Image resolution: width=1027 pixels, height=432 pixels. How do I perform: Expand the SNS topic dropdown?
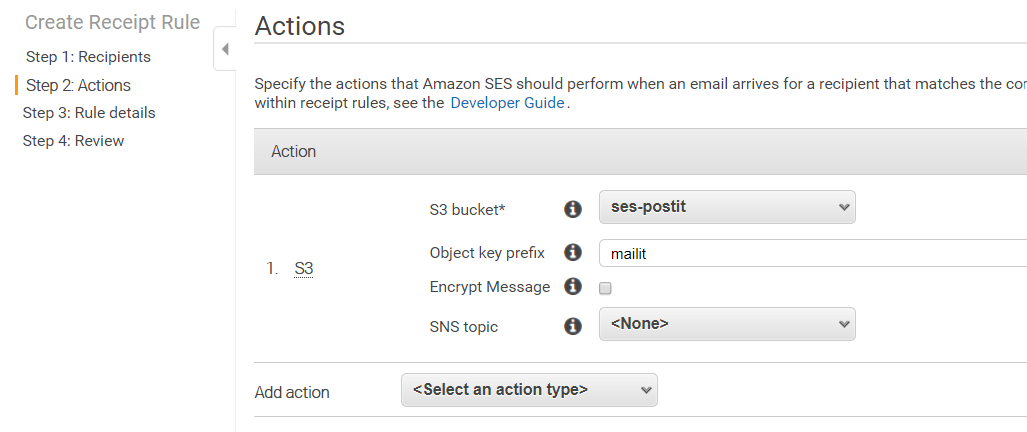click(x=727, y=324)
